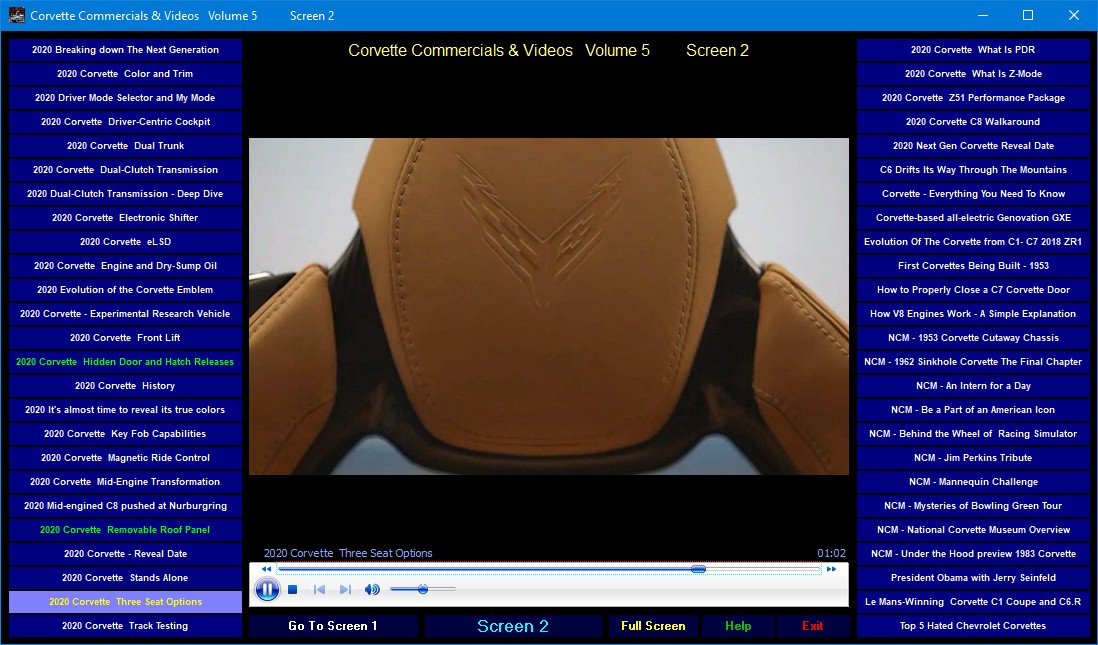The image size is (1098, 645).
Task: Open Top 5 Hated Chevrolet Corvettes
Action: pyautogui.click(x=973, y=626)
